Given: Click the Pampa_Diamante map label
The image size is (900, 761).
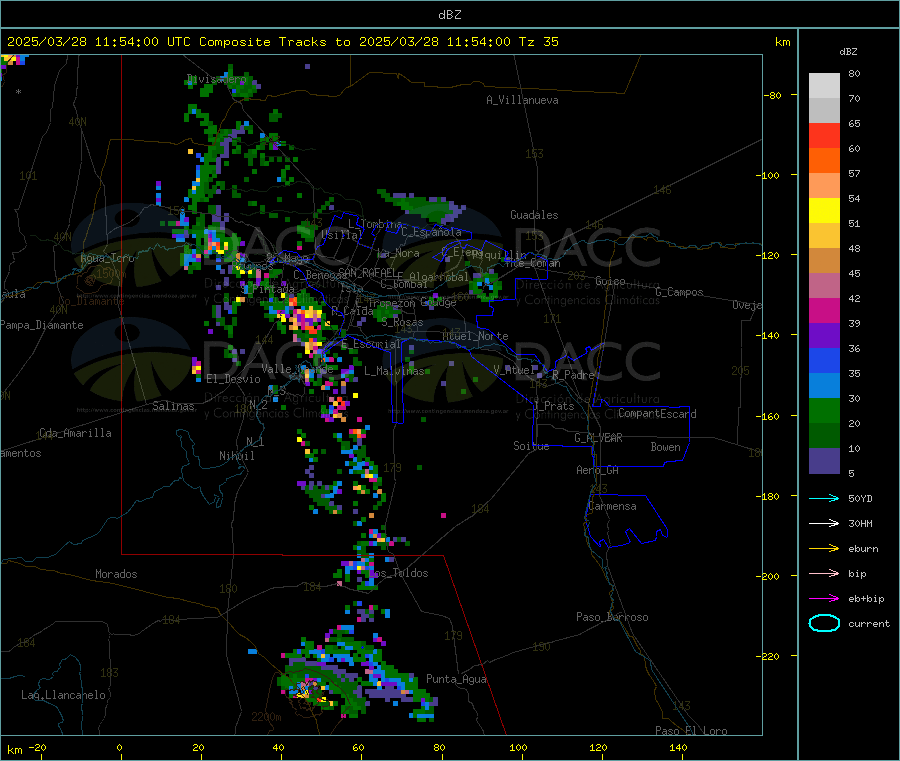Looking at the screenshot, I should 41,325.
